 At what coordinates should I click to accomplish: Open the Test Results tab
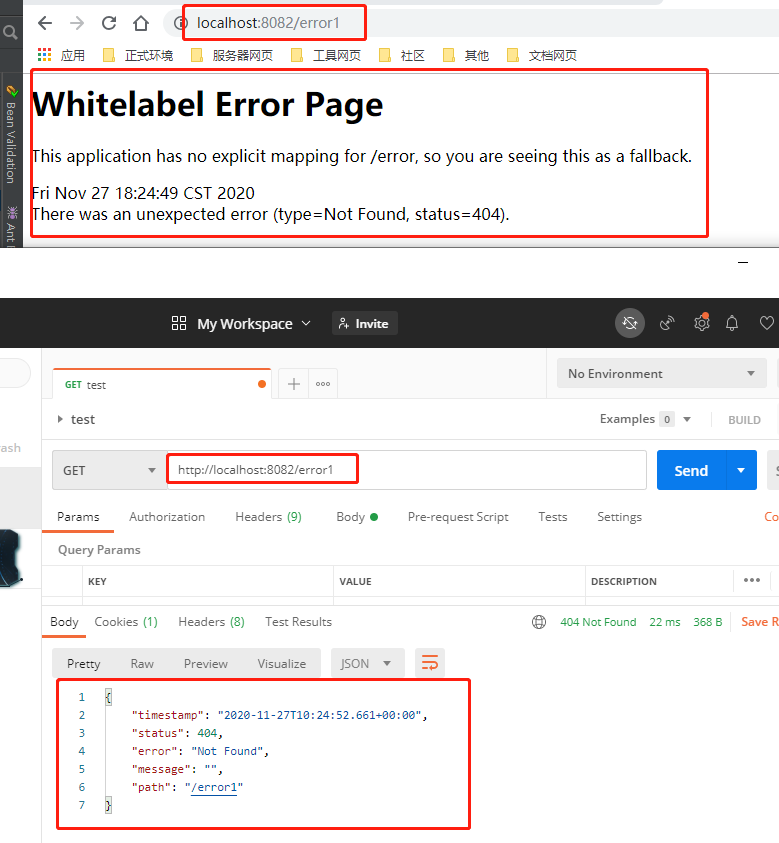298,621
